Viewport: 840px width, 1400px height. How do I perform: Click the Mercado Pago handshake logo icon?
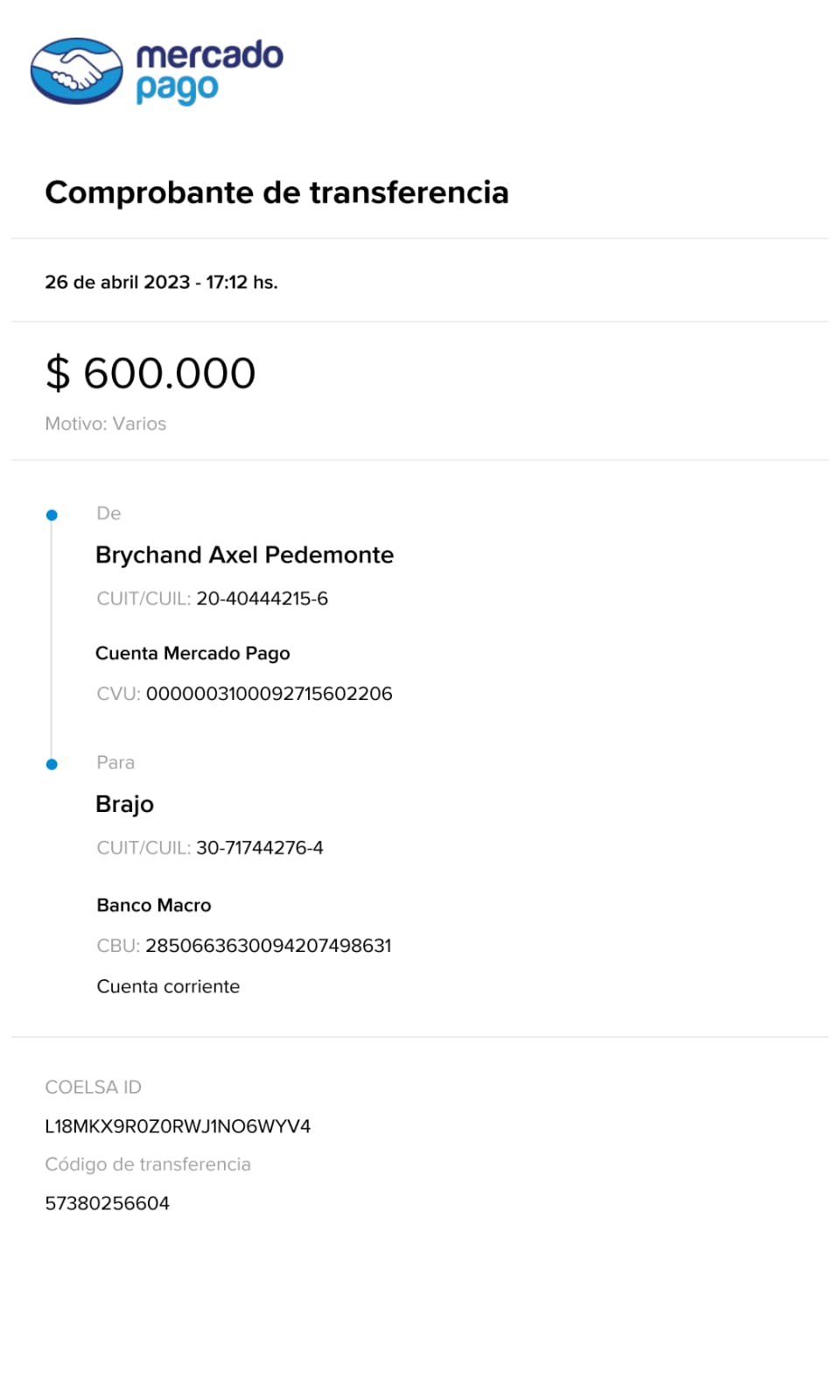77,71
